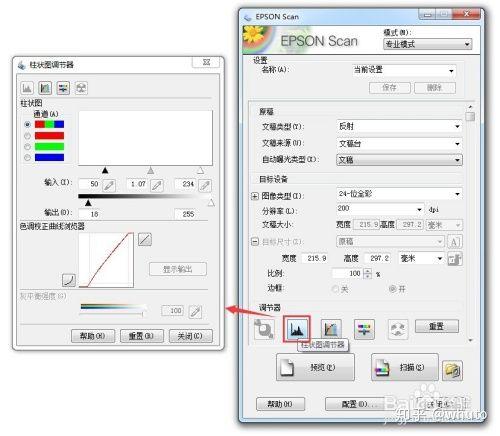Open the mode dropdown in EPSON Scan
Screen dimensions: 500x436
click(x=428, y=44)
